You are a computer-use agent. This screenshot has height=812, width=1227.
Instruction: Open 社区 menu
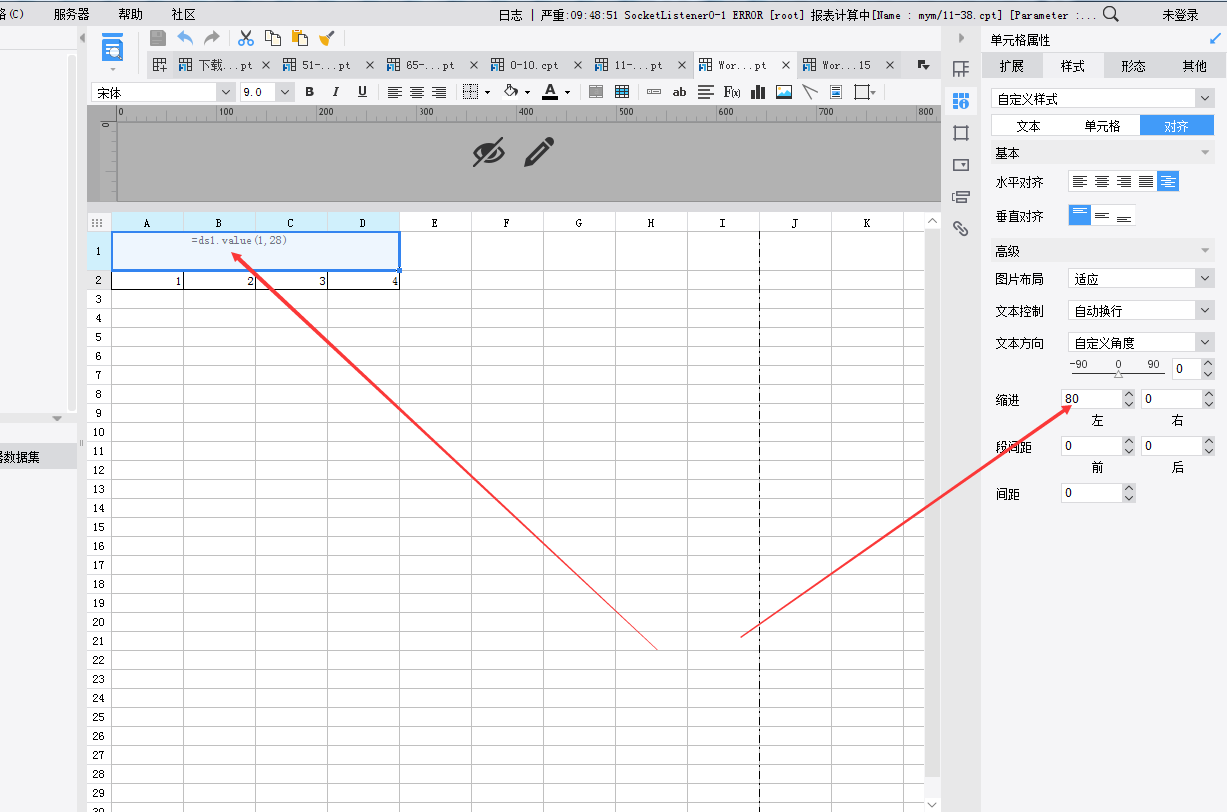[x=184, y=14]
